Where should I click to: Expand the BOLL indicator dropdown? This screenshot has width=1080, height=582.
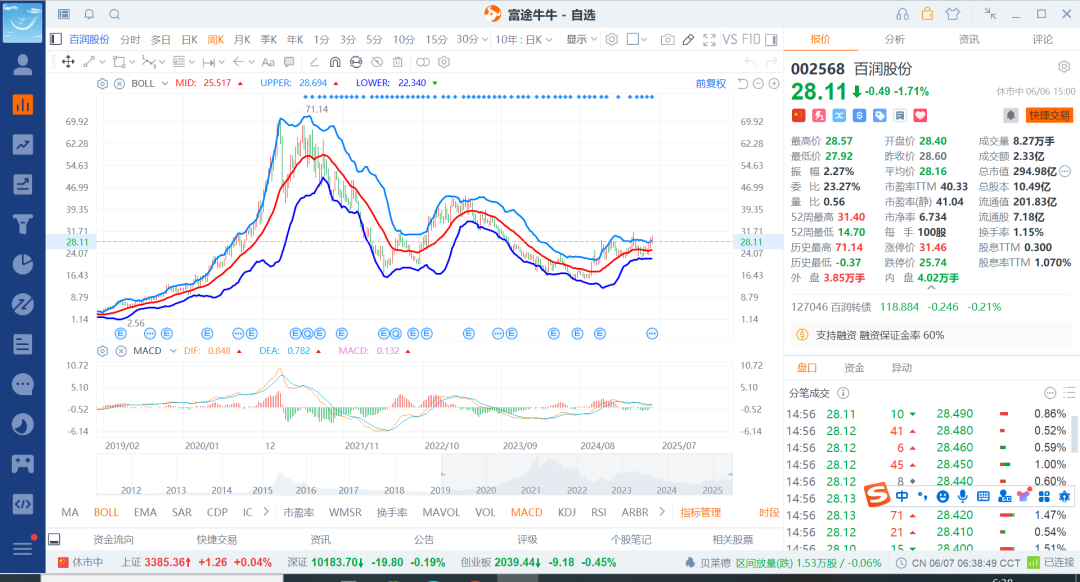(165, 83)
